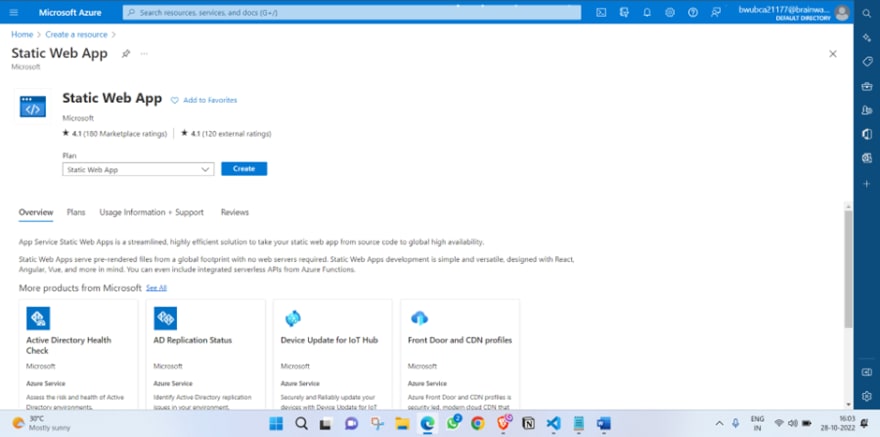This screenshot has height=437, width=880.
Task: Focus the search resources box
Action: (x=352, y=12)
